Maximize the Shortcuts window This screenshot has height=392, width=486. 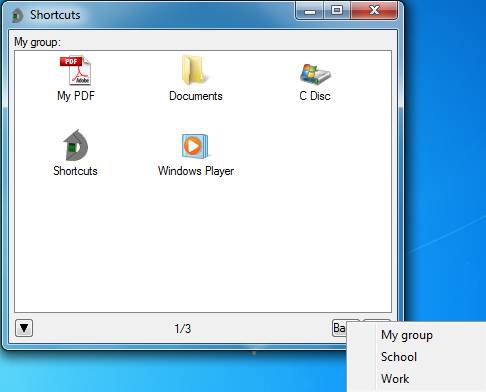click(337, 11)
